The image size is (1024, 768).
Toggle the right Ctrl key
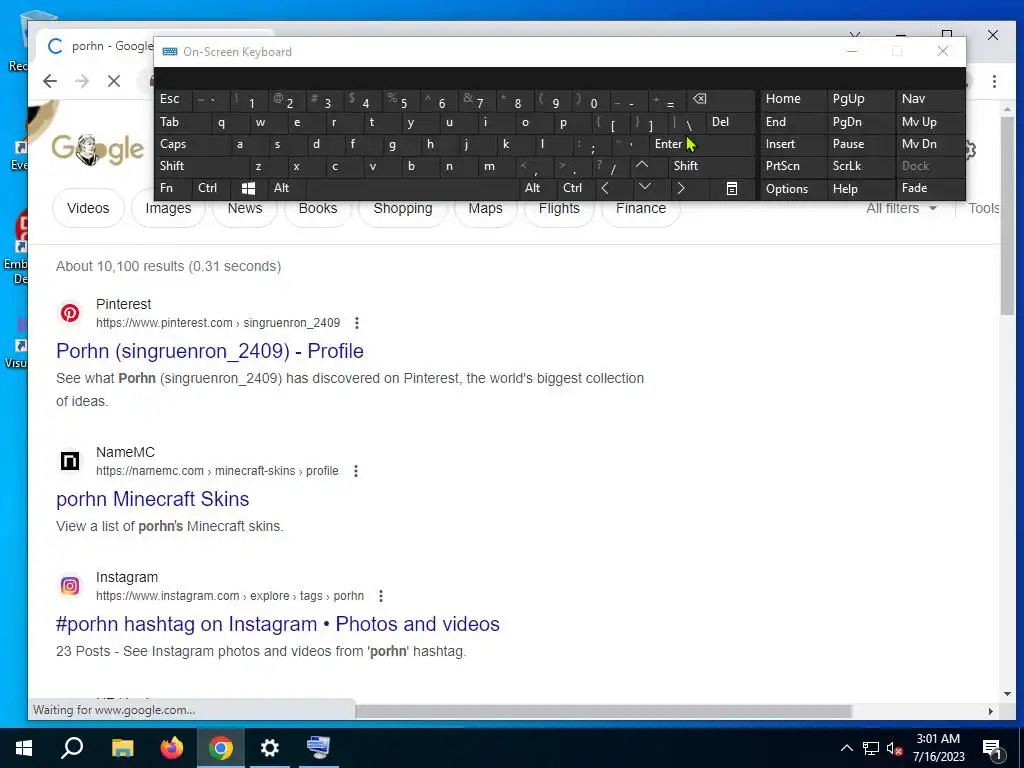click(573, 189)
